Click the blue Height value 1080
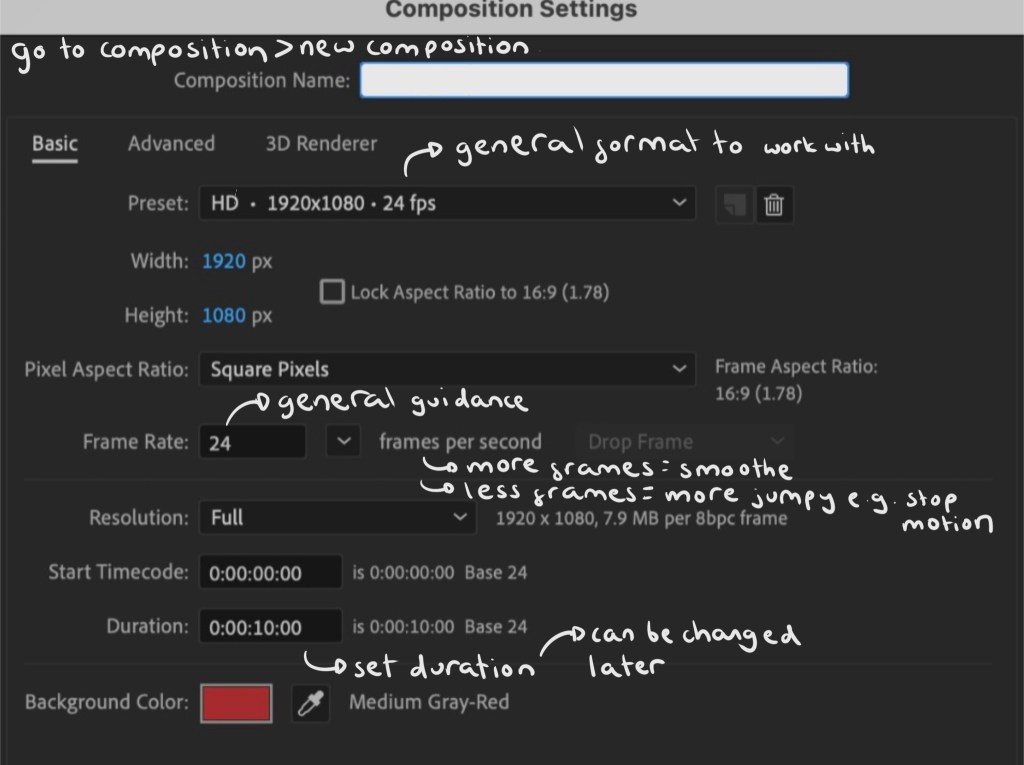1024x765 pixels. pos(223,316)
